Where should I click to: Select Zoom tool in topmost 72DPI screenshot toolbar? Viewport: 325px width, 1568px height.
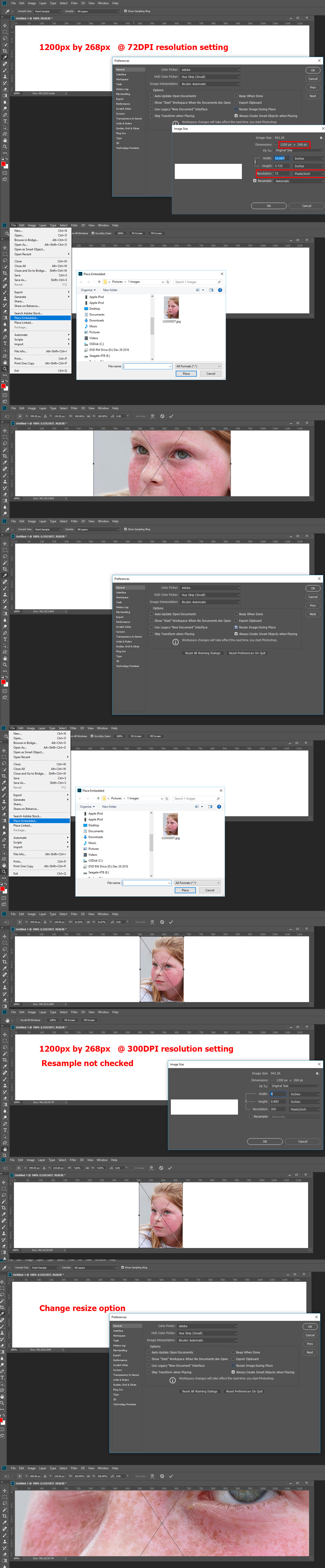[5, 147]
